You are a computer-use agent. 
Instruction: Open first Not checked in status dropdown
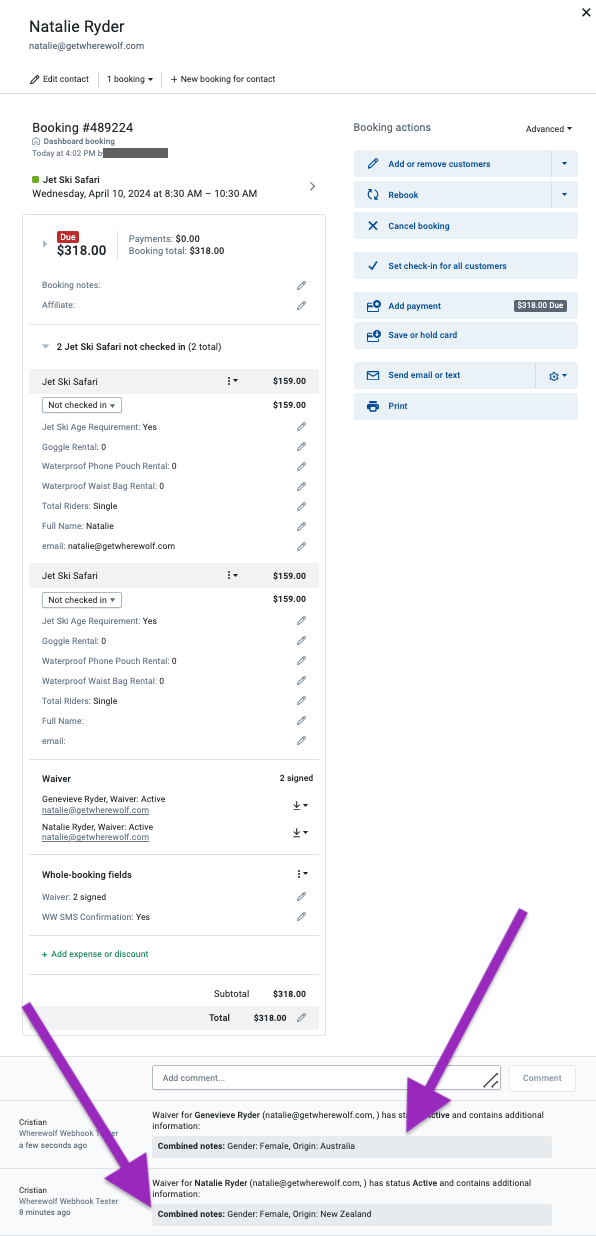pyautogui.click(x=82, y=405)
